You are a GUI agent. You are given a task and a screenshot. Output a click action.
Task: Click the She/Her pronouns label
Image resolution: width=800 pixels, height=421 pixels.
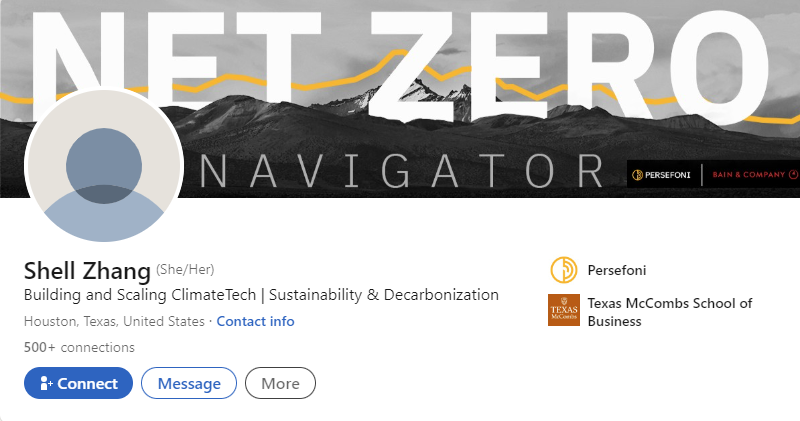click(x=185, y=269)
